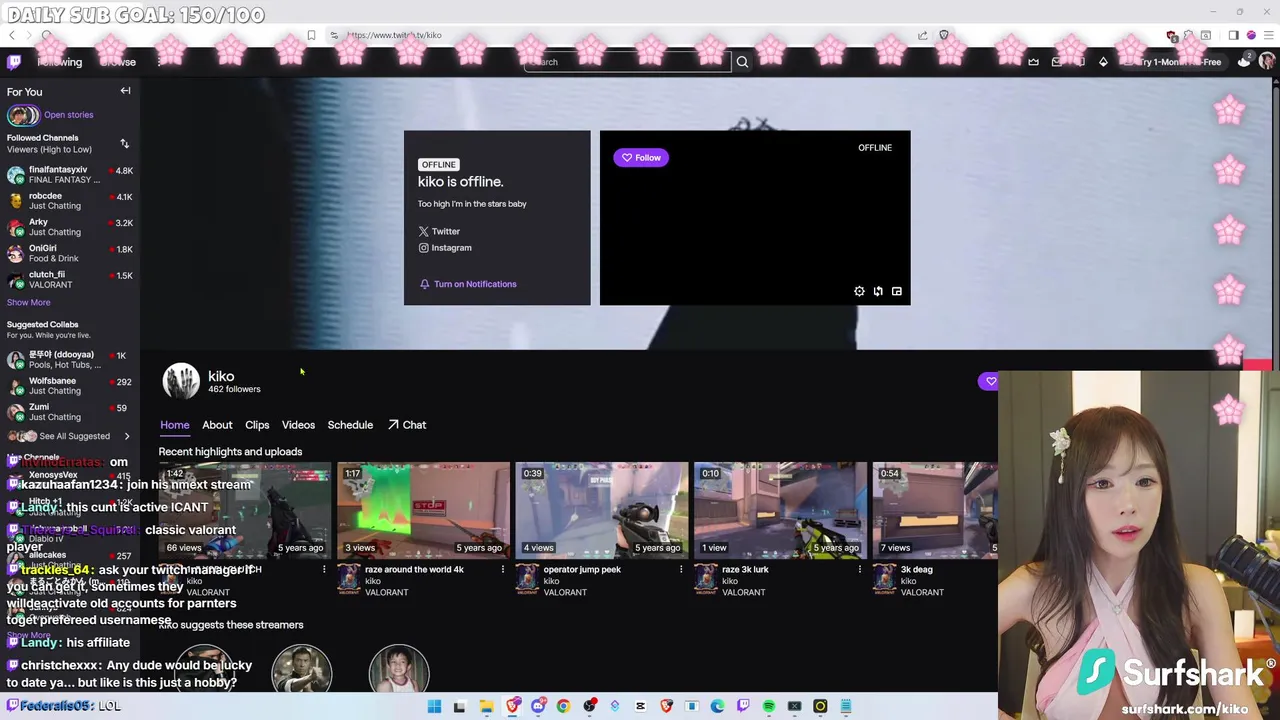Open Twitch user avatar menu
Screen dimensions: 1280x720
[x=1266, y=61]
